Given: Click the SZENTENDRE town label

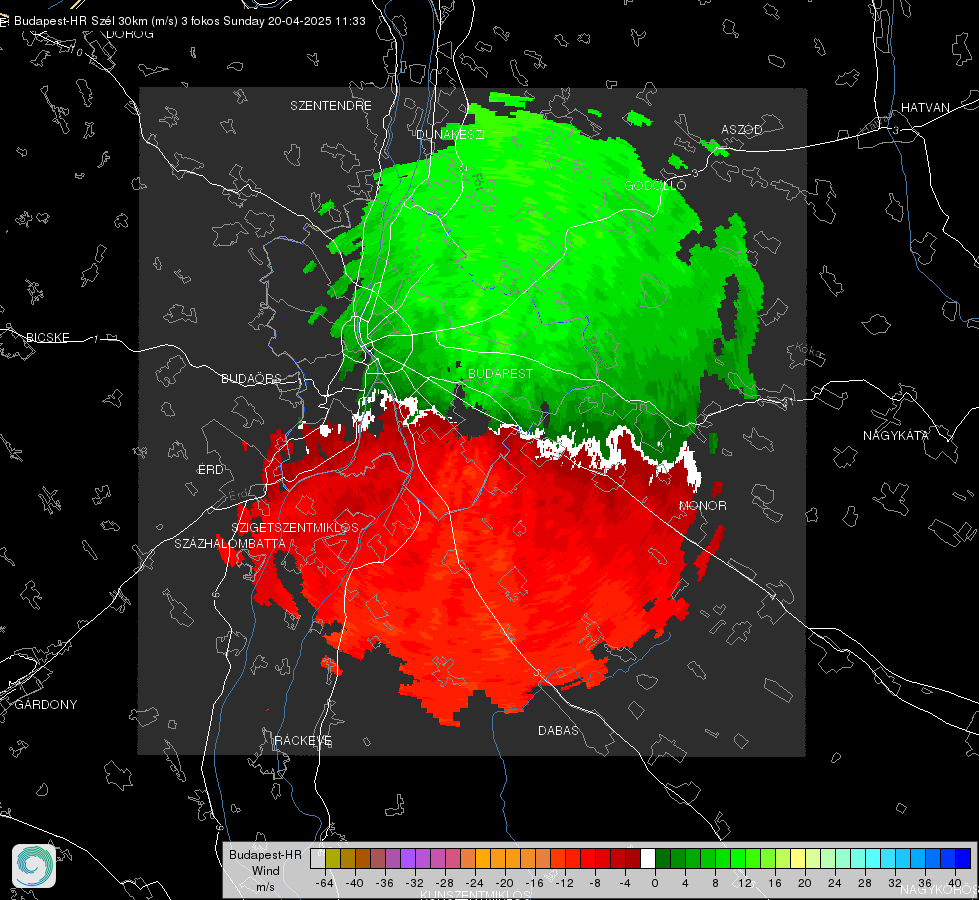Looking at the screenshot, I should (x=331, y=106).
